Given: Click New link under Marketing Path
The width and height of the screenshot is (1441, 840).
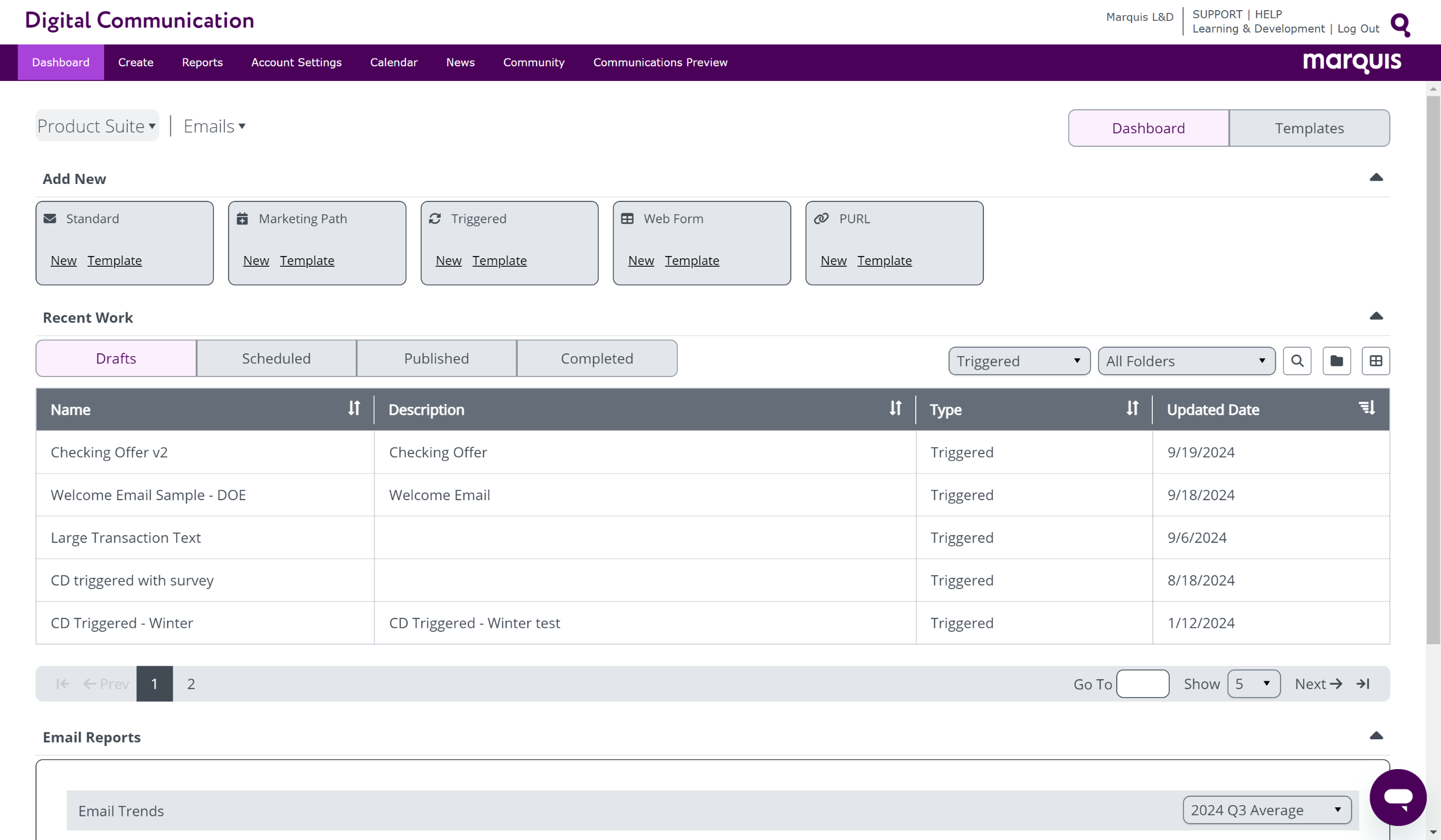Looking at the screenshot, I should point(256,260).
